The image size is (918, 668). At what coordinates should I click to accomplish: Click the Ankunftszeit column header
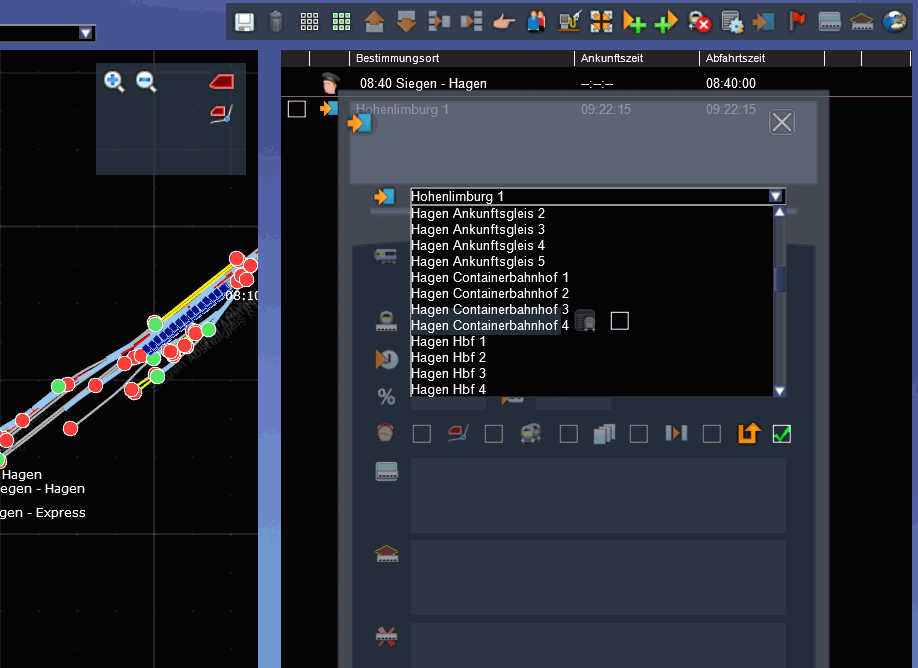coord(637,58)
